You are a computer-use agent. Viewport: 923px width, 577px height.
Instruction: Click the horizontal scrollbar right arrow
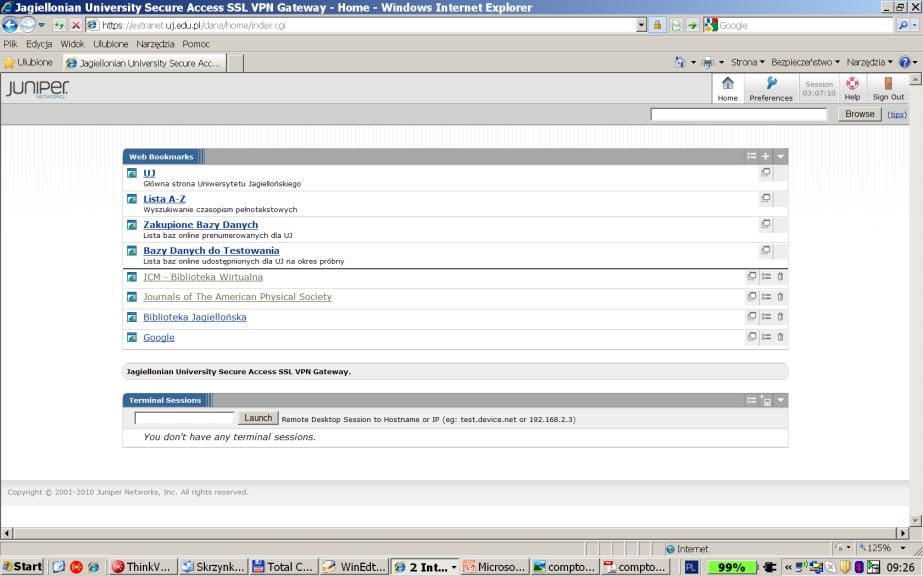902,533
